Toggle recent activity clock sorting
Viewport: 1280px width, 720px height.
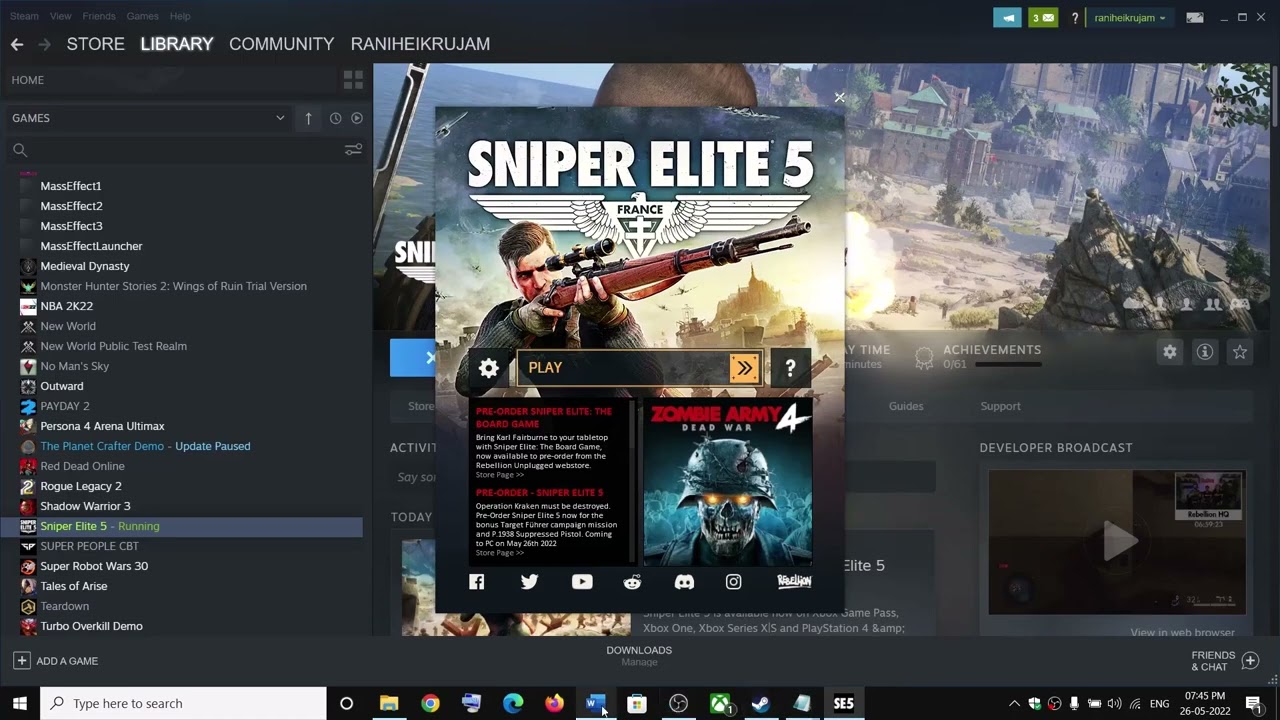click(336, 118)
